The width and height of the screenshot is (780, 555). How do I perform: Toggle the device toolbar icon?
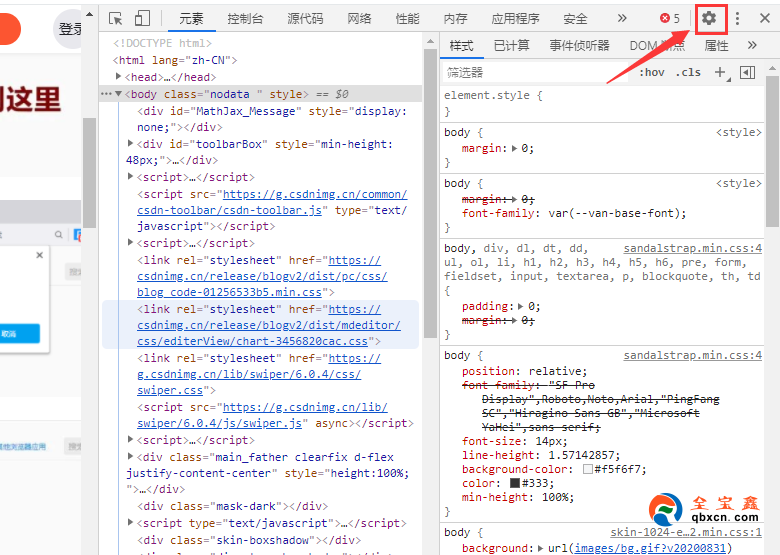[x=142, y=18]
